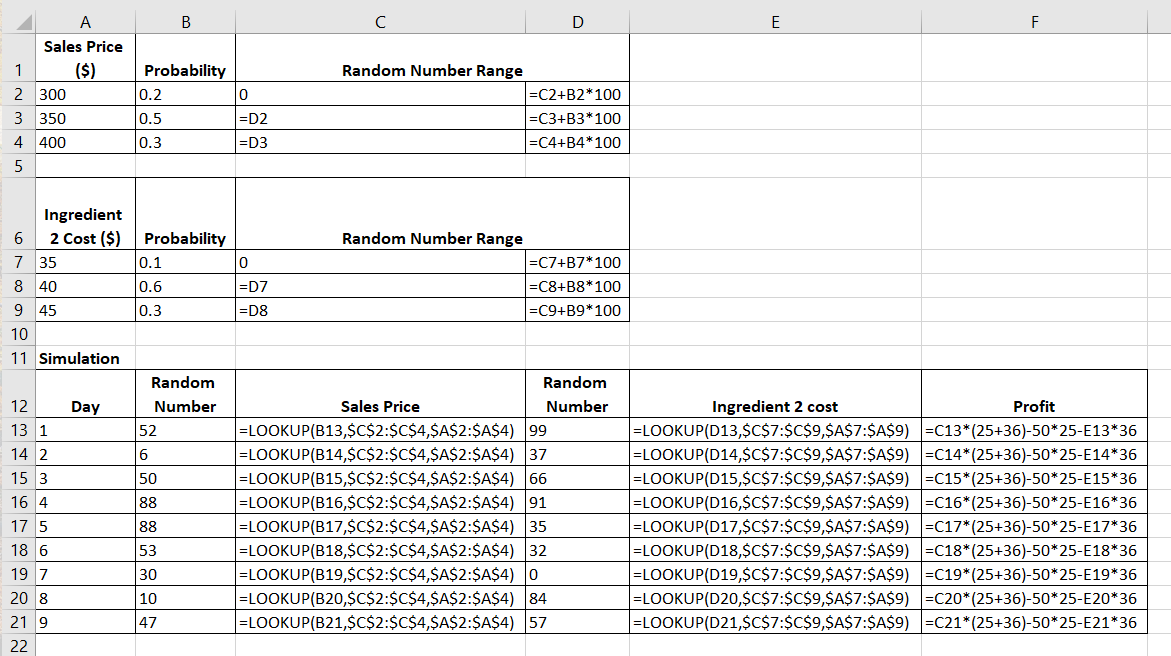Select the column C header

(x=380, y=17)
